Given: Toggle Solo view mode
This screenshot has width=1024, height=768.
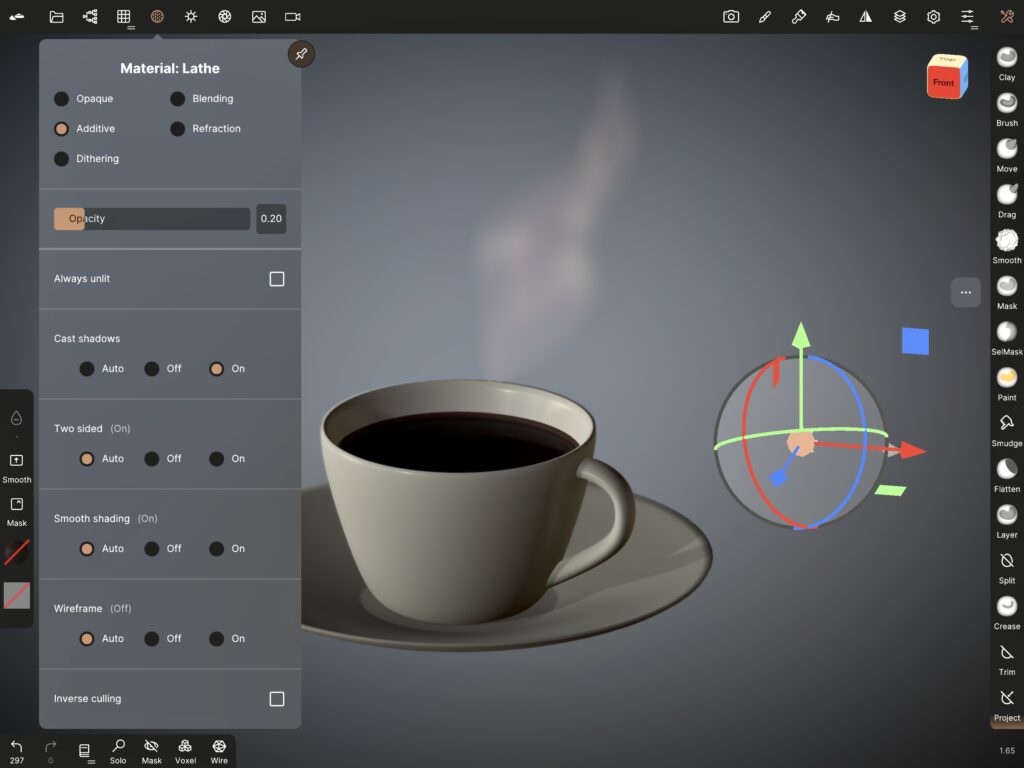Looking at the screenshot, I should 118,748.
